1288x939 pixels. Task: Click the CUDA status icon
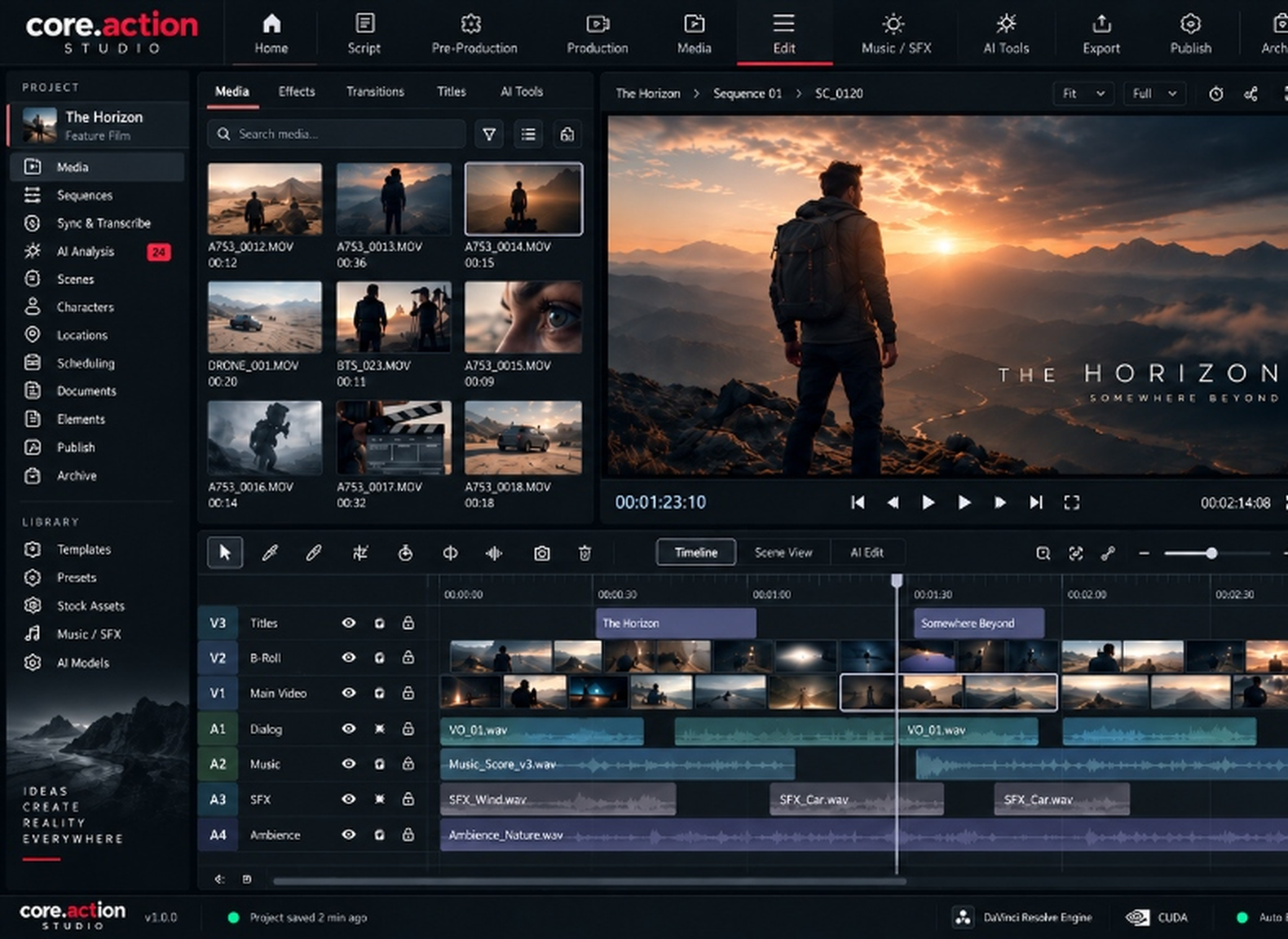click(1137, 917)
